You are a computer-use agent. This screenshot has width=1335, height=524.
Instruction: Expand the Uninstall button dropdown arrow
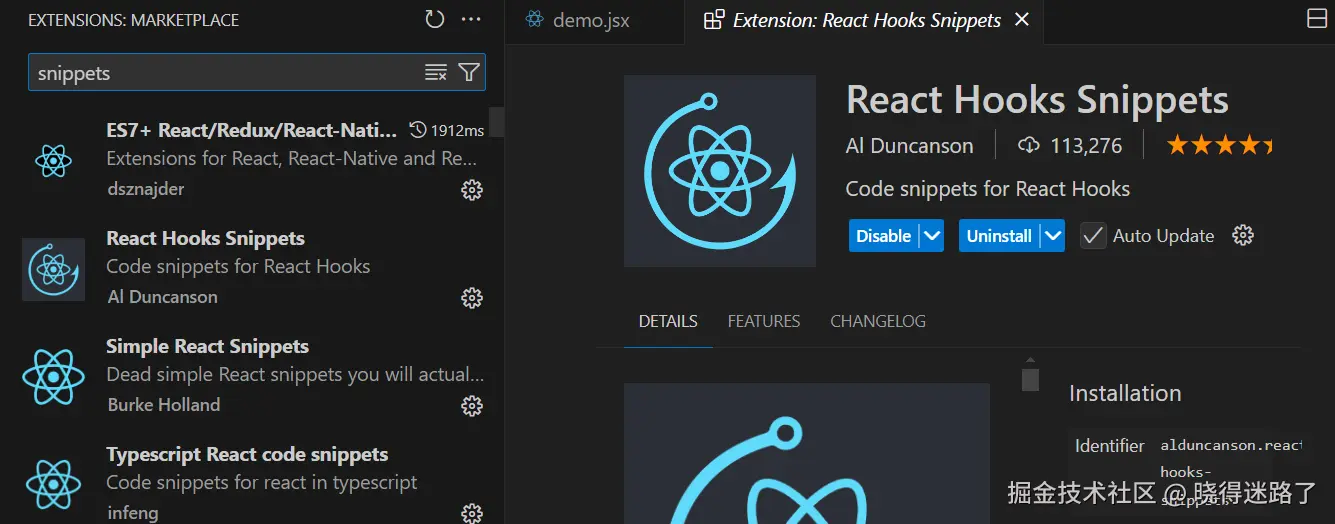pos(1052,236)
